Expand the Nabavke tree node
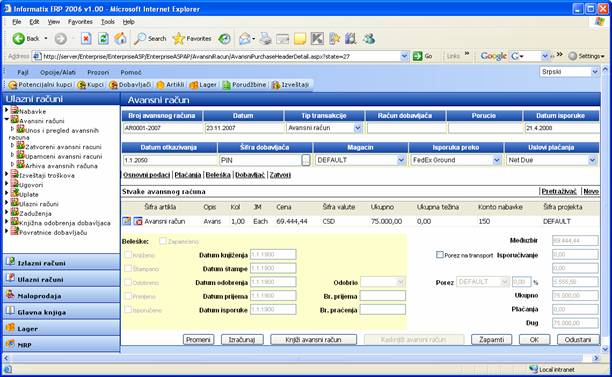 point(6,110)
